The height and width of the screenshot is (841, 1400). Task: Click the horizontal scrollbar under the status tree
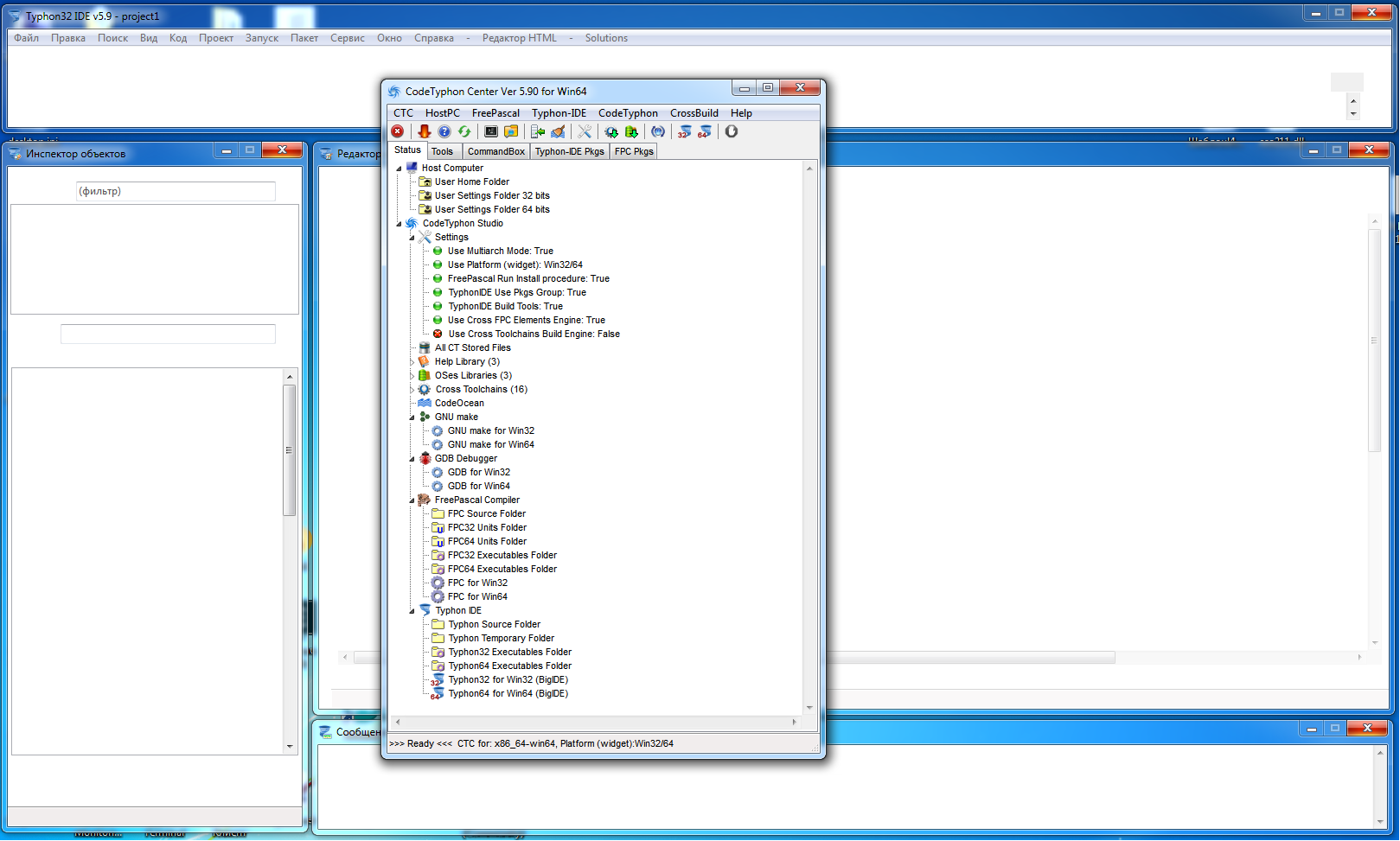[596, 722]
